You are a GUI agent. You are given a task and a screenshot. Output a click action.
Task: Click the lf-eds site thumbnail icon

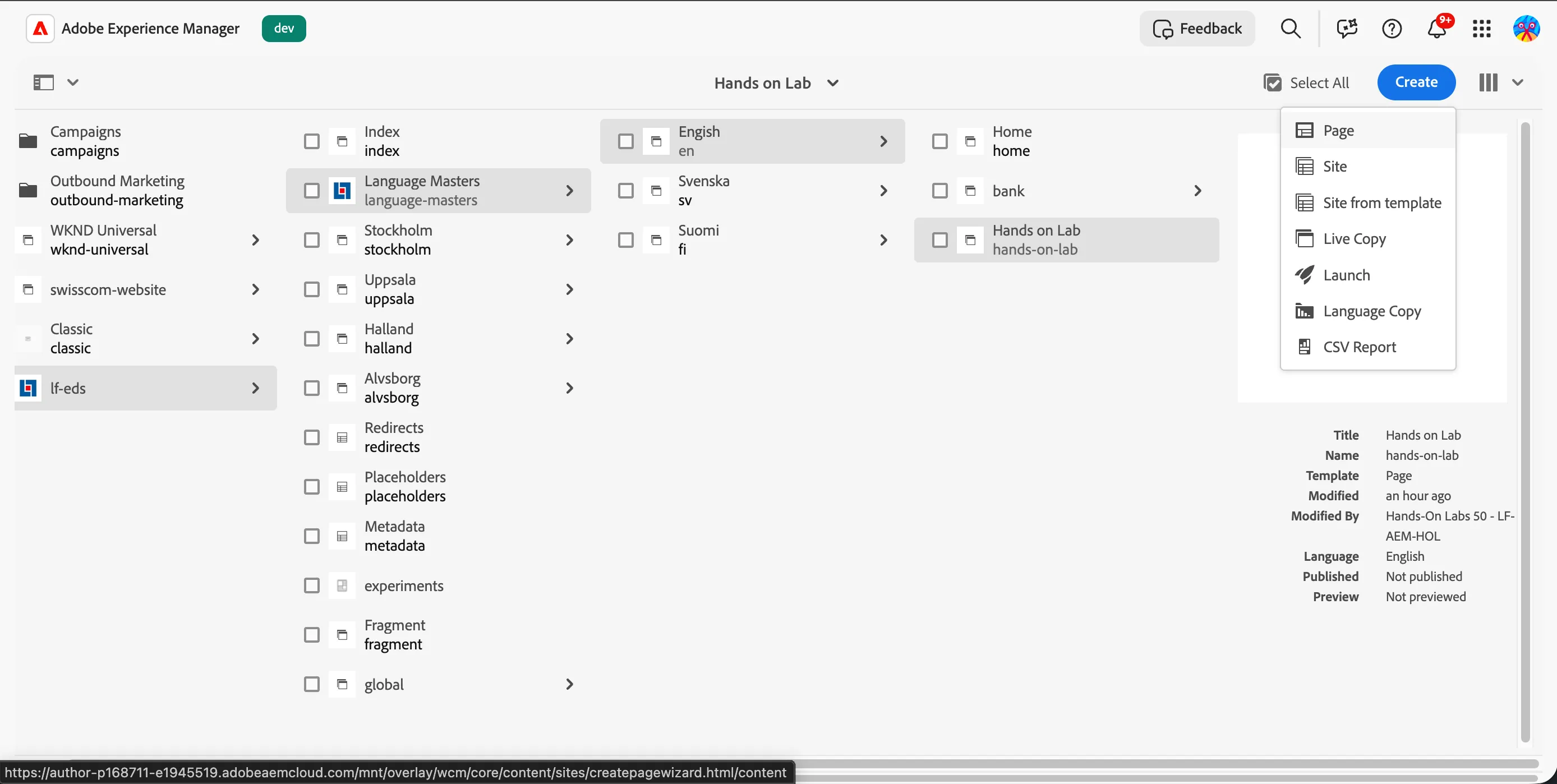(28, 388)
